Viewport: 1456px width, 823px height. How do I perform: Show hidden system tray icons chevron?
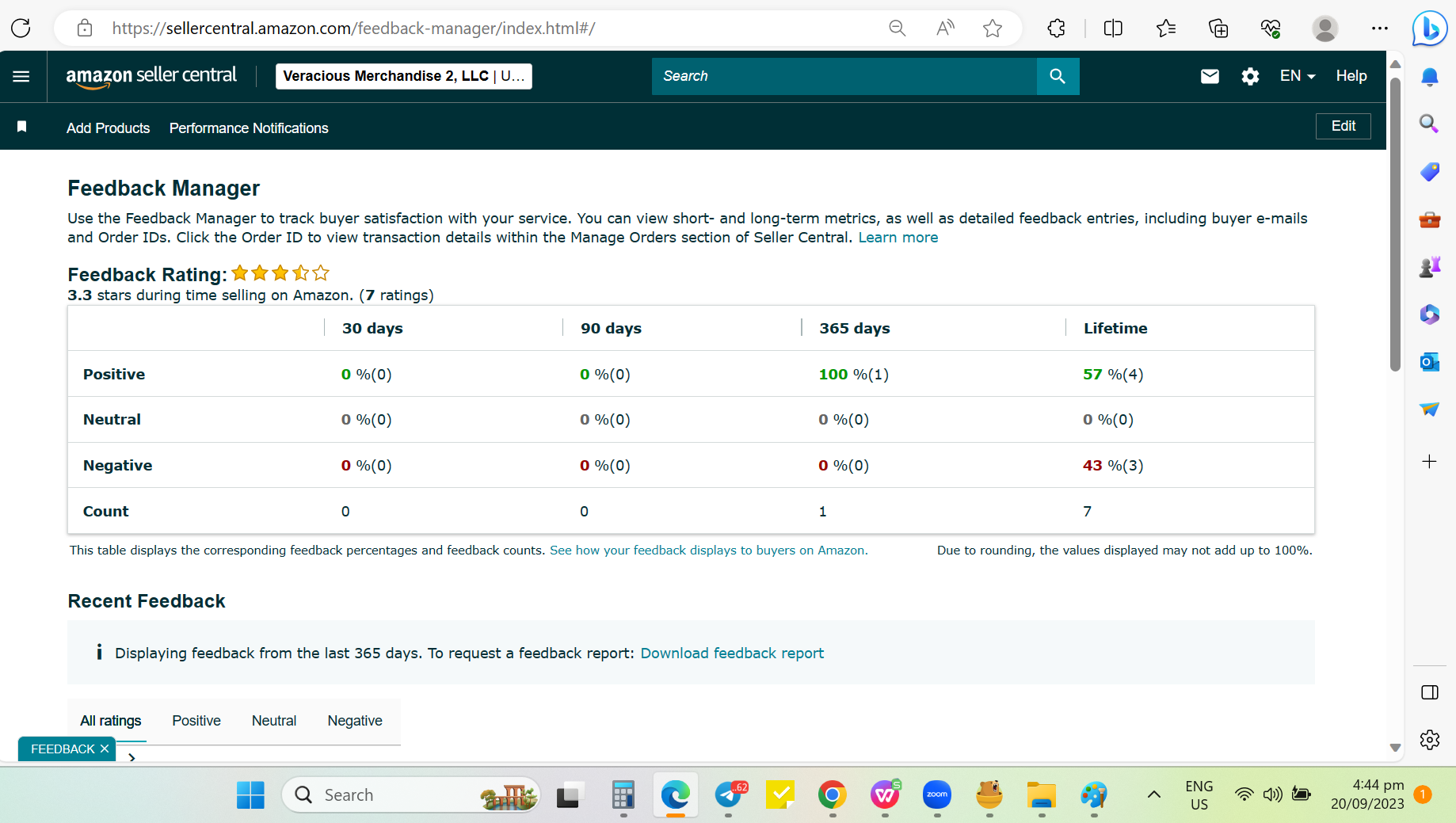[1154, 794]
